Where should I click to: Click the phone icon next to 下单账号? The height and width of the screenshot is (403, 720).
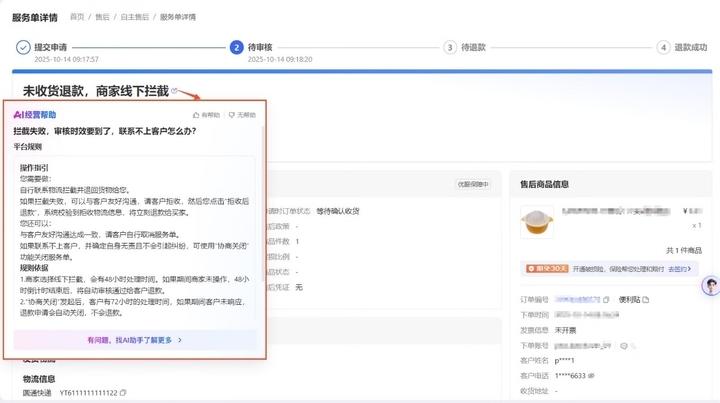tap(634, 345)
